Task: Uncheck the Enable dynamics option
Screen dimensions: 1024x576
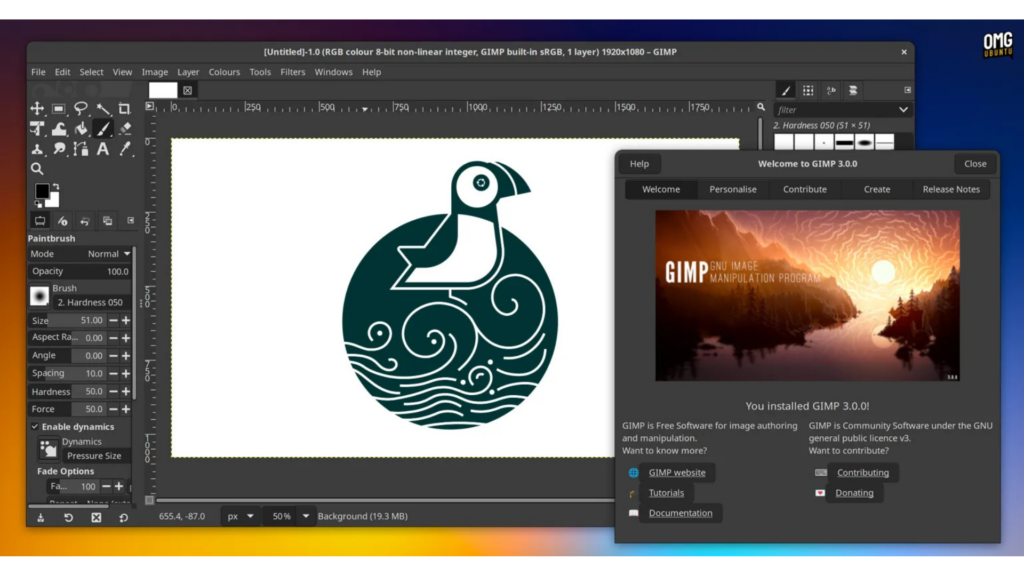Action: pos(35,426)
